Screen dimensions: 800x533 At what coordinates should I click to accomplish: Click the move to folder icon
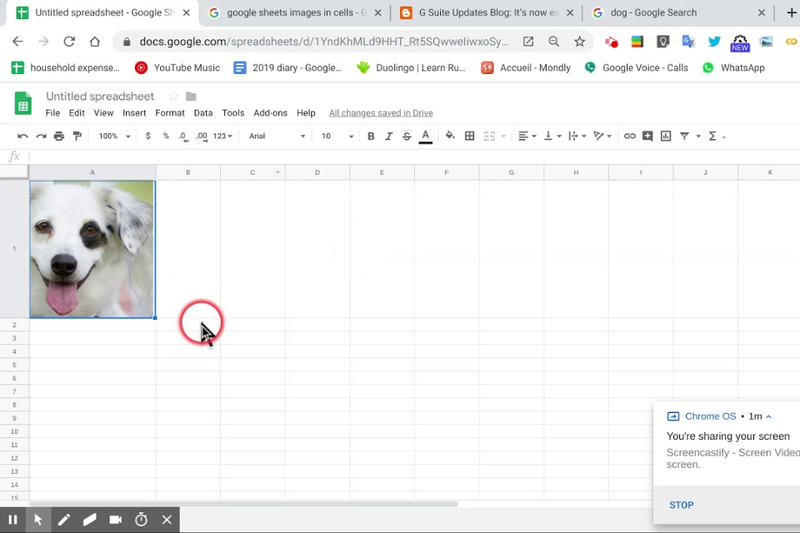(191, 96)
